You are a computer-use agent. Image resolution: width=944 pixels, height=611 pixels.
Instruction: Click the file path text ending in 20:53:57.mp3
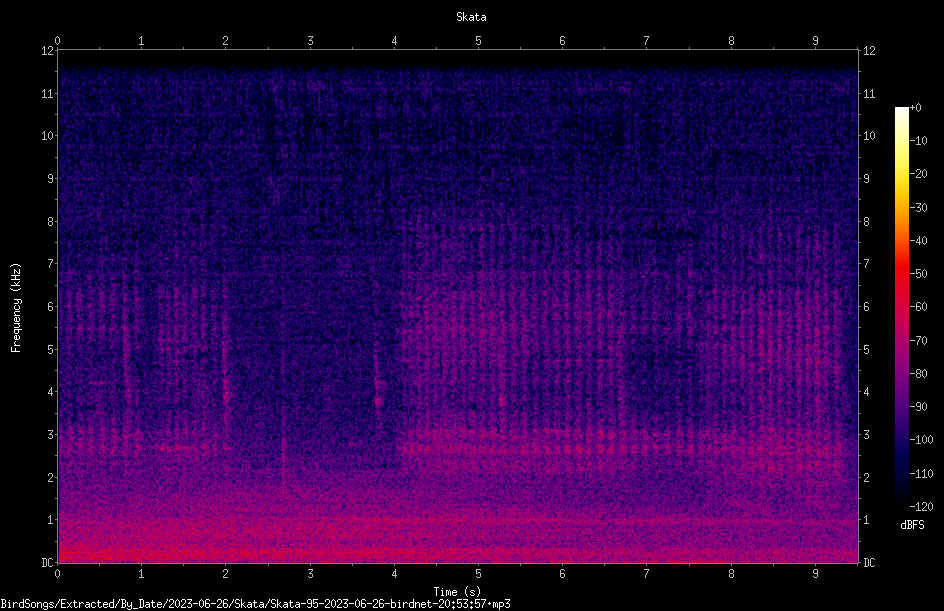255,604
